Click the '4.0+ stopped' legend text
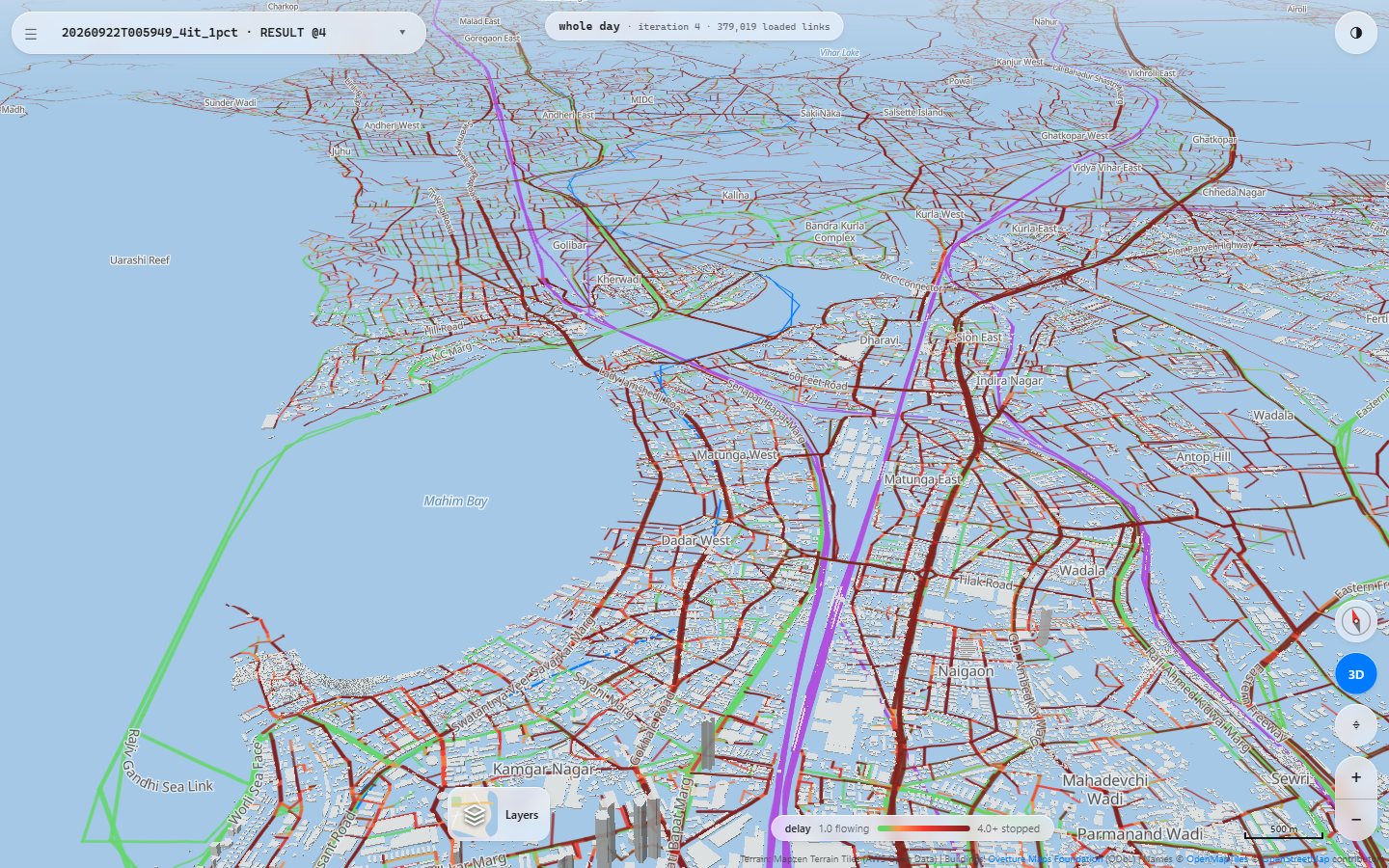The height and width of the screenshot is (868, 1389). tap(1008, 828)
